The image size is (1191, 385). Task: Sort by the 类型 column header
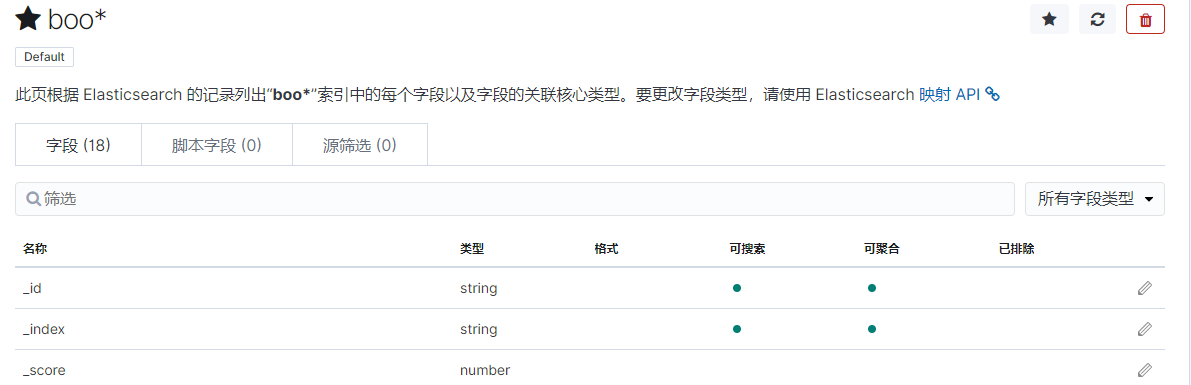(x=472, y=248)
